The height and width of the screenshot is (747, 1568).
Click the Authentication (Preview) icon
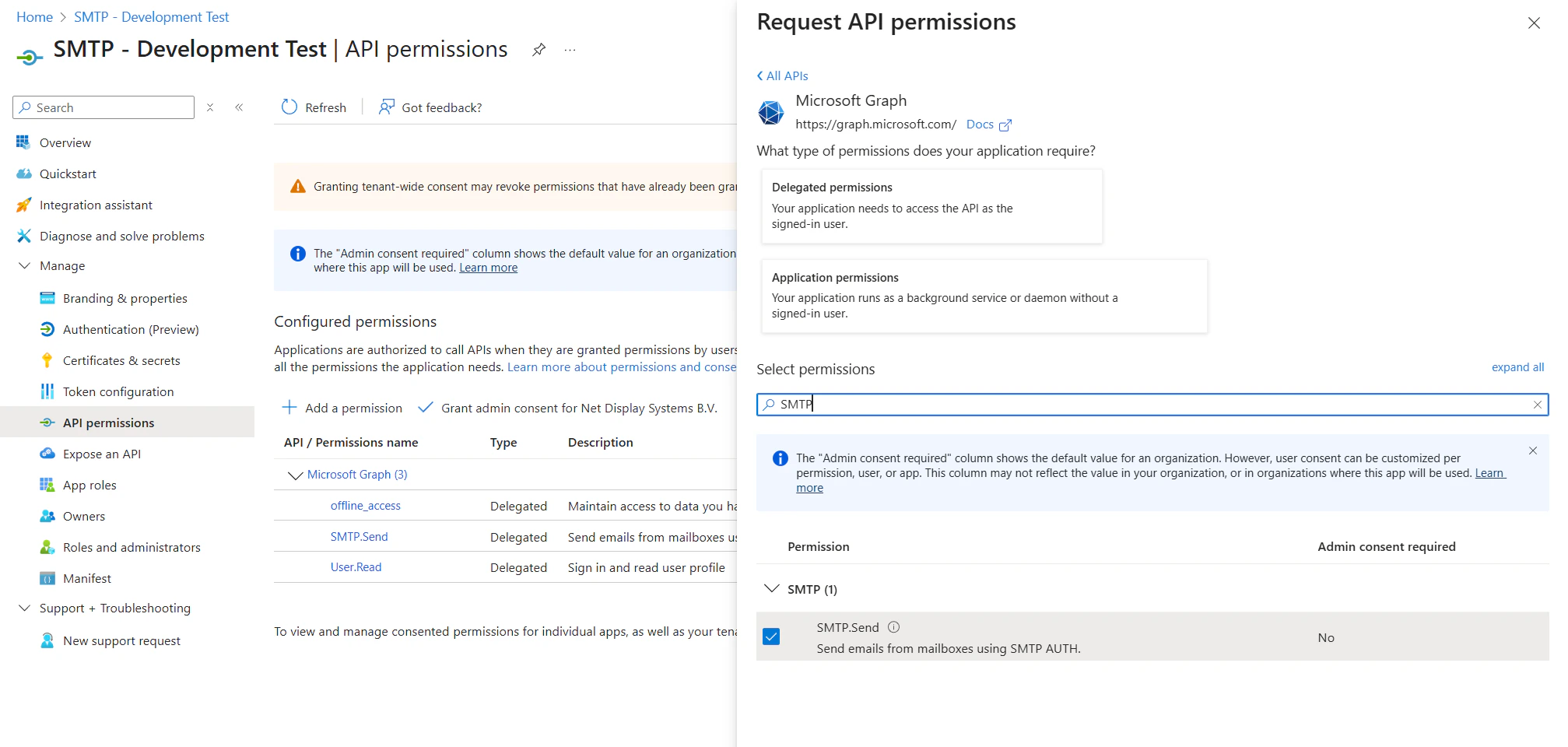click(x=47, y=329)
